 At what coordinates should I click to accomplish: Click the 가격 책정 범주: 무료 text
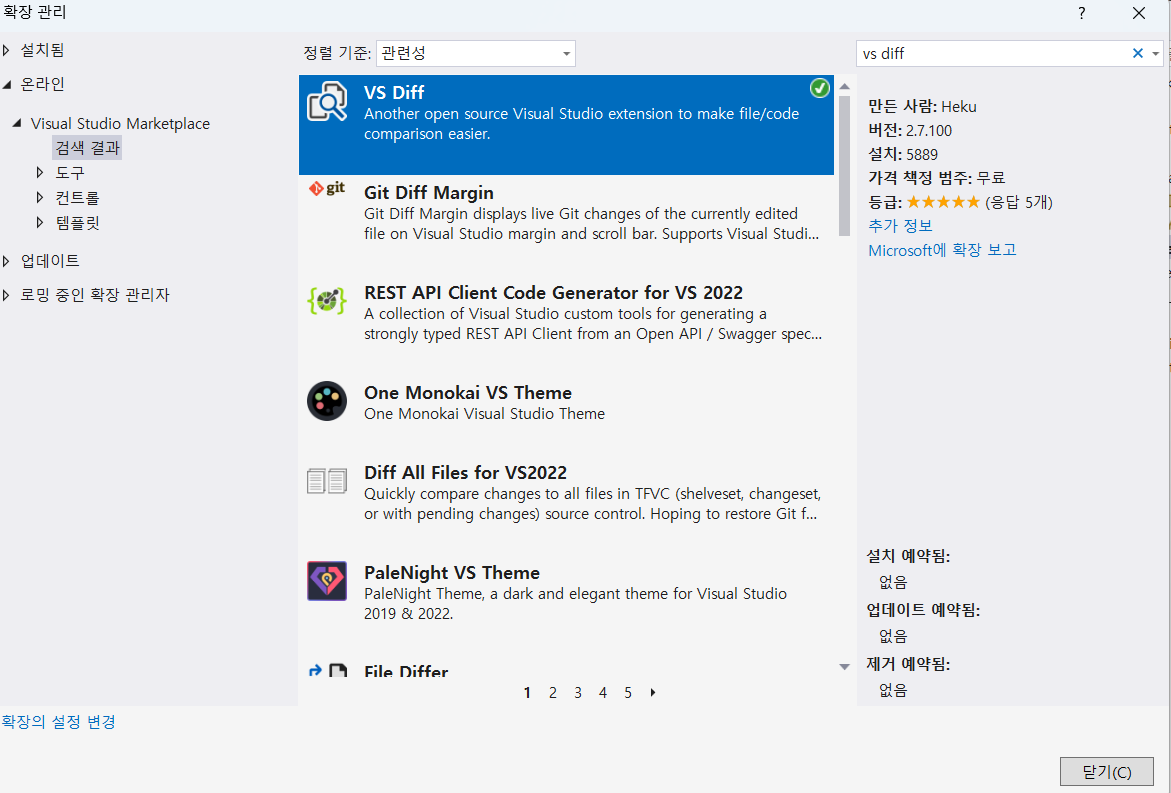point(937,178)
